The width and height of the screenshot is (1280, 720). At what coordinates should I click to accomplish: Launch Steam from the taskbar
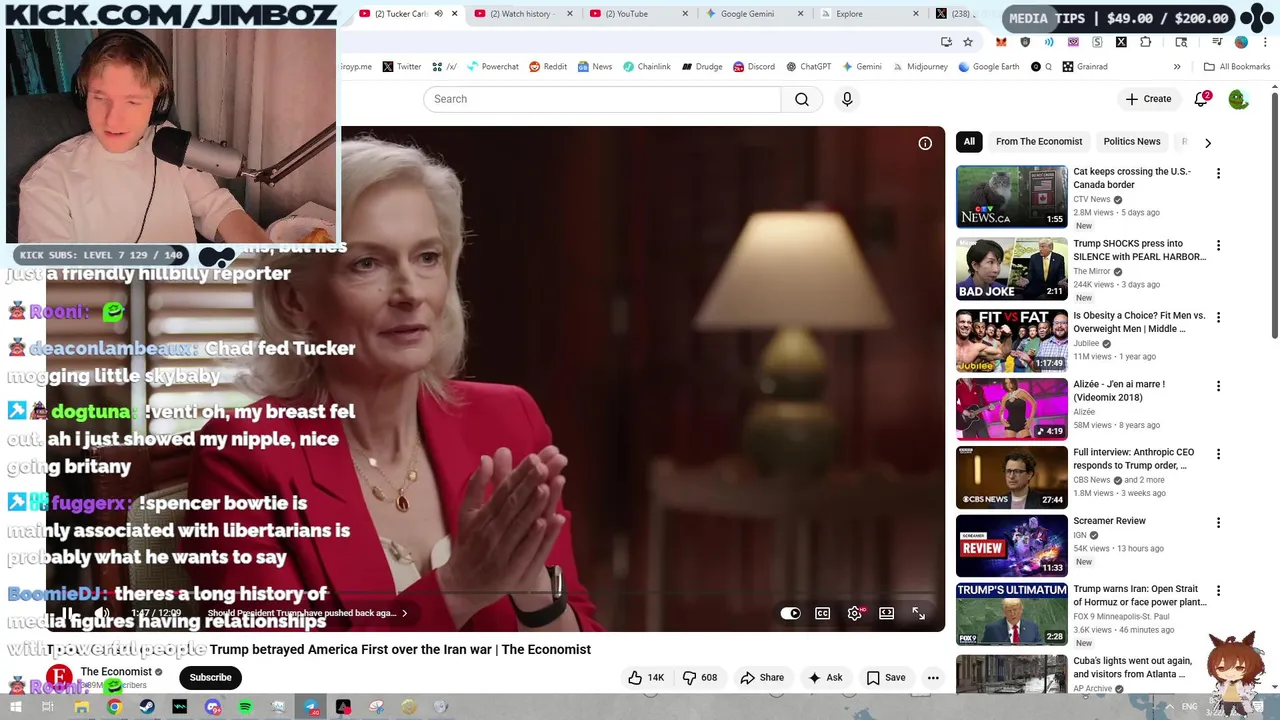coord(147,707)
